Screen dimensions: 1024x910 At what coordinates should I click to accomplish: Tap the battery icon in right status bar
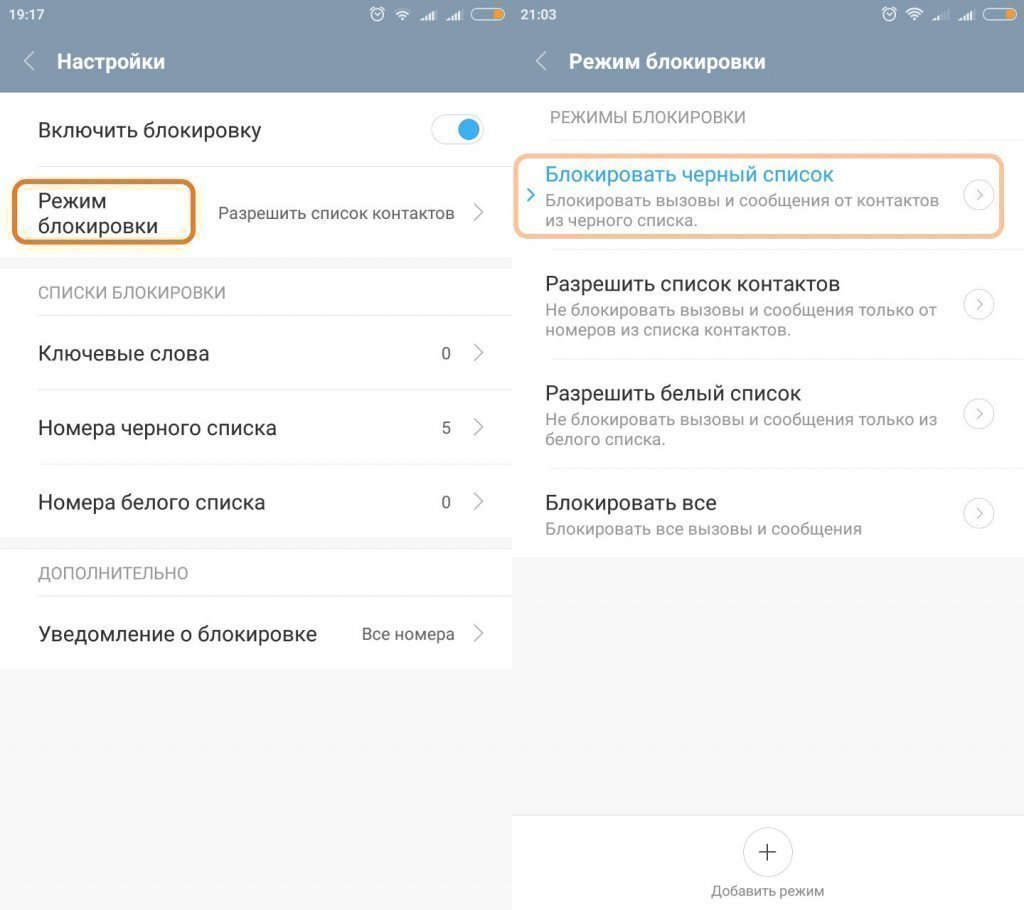click(1000, 14)
